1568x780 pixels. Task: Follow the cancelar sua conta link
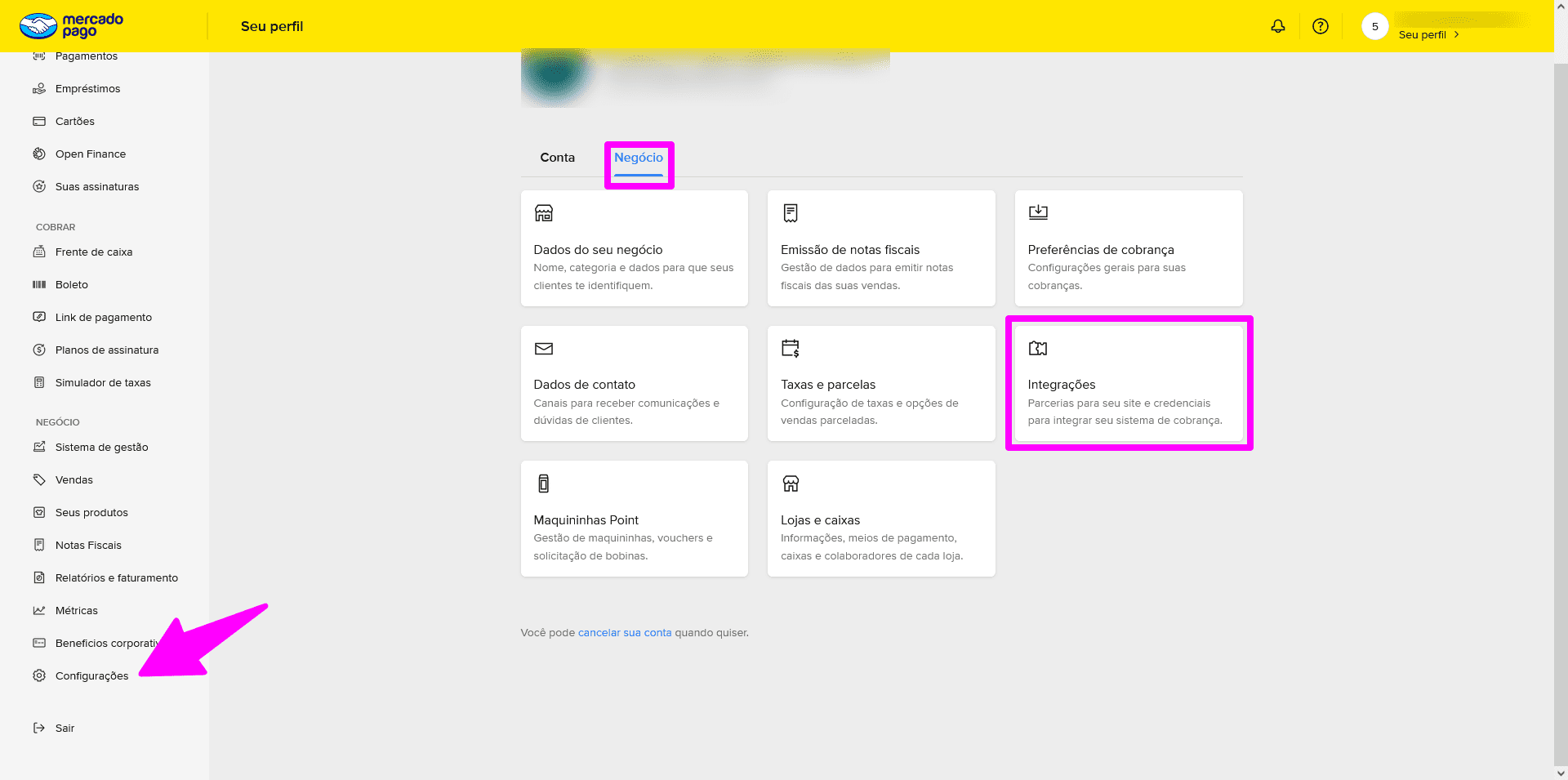point(625,633)
